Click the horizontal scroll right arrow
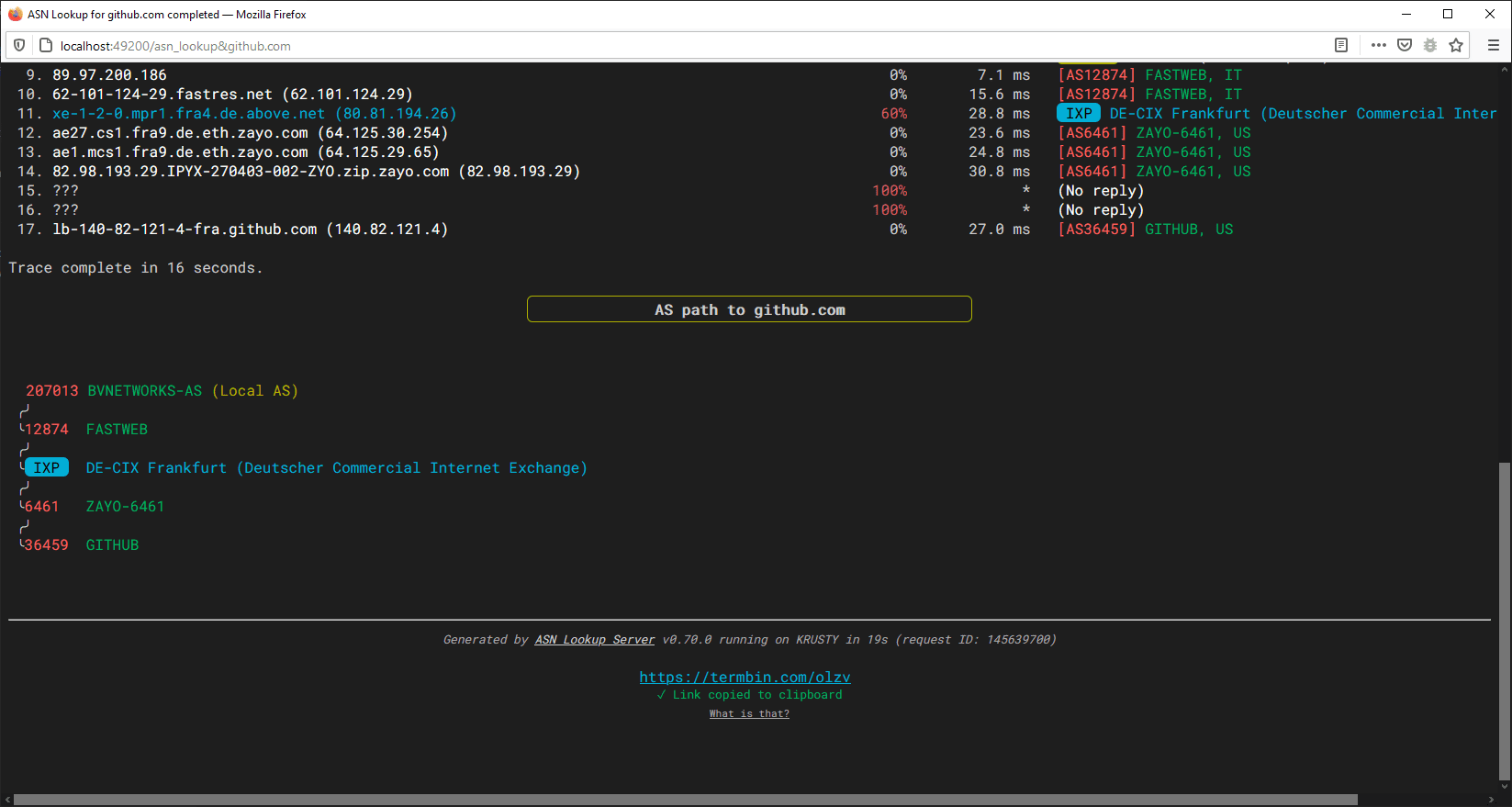 [x=1489, y=800]
